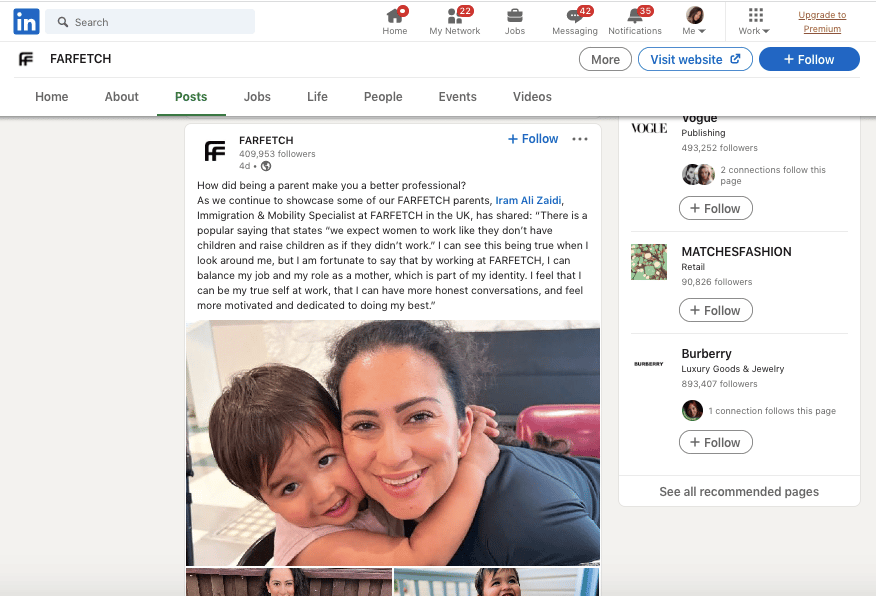Click the Burberry logo
This screenshot has width=876, height=596.
(x=649, y=364)
